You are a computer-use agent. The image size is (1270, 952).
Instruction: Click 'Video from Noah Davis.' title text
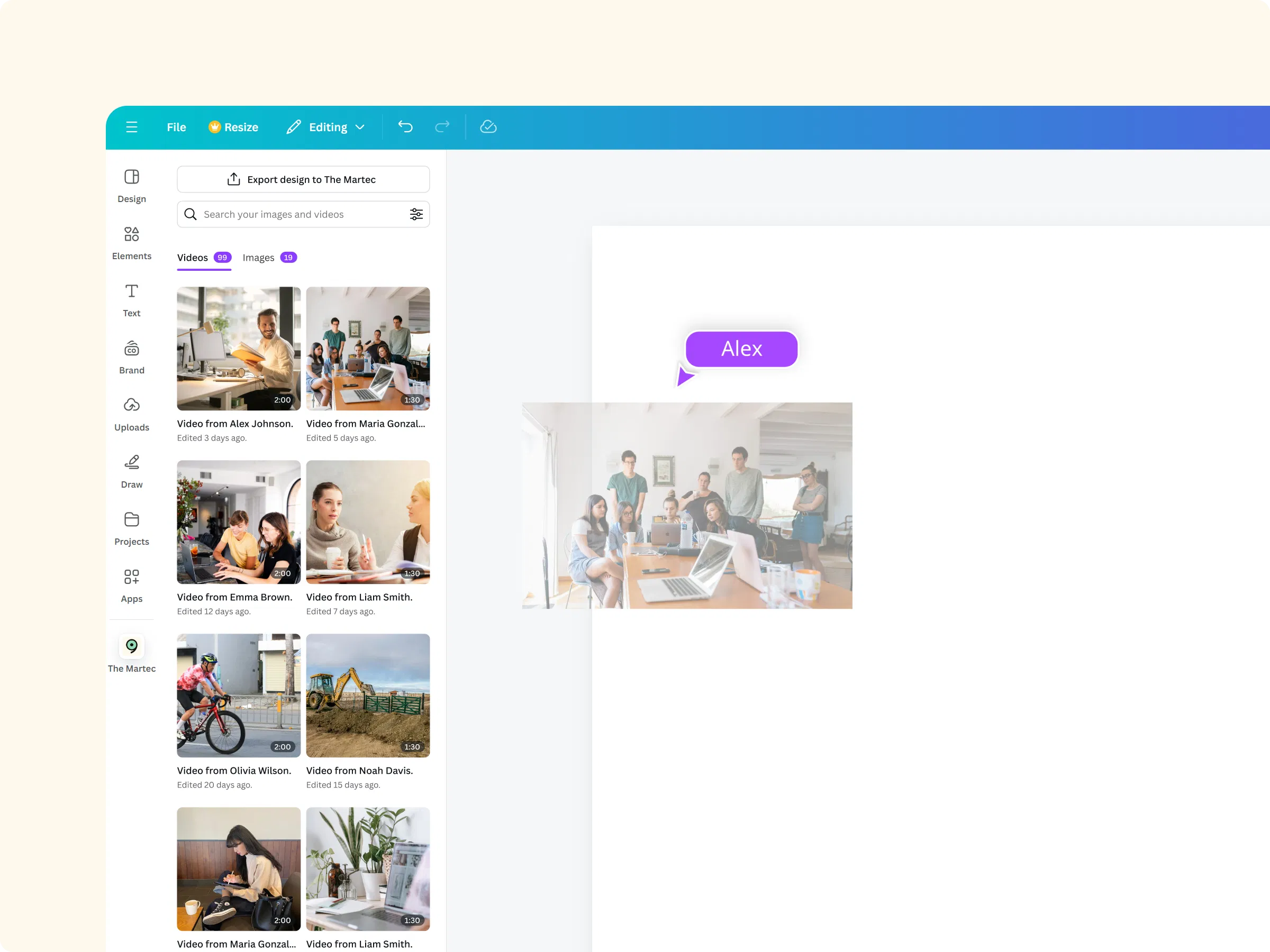(x=359, y=771)
